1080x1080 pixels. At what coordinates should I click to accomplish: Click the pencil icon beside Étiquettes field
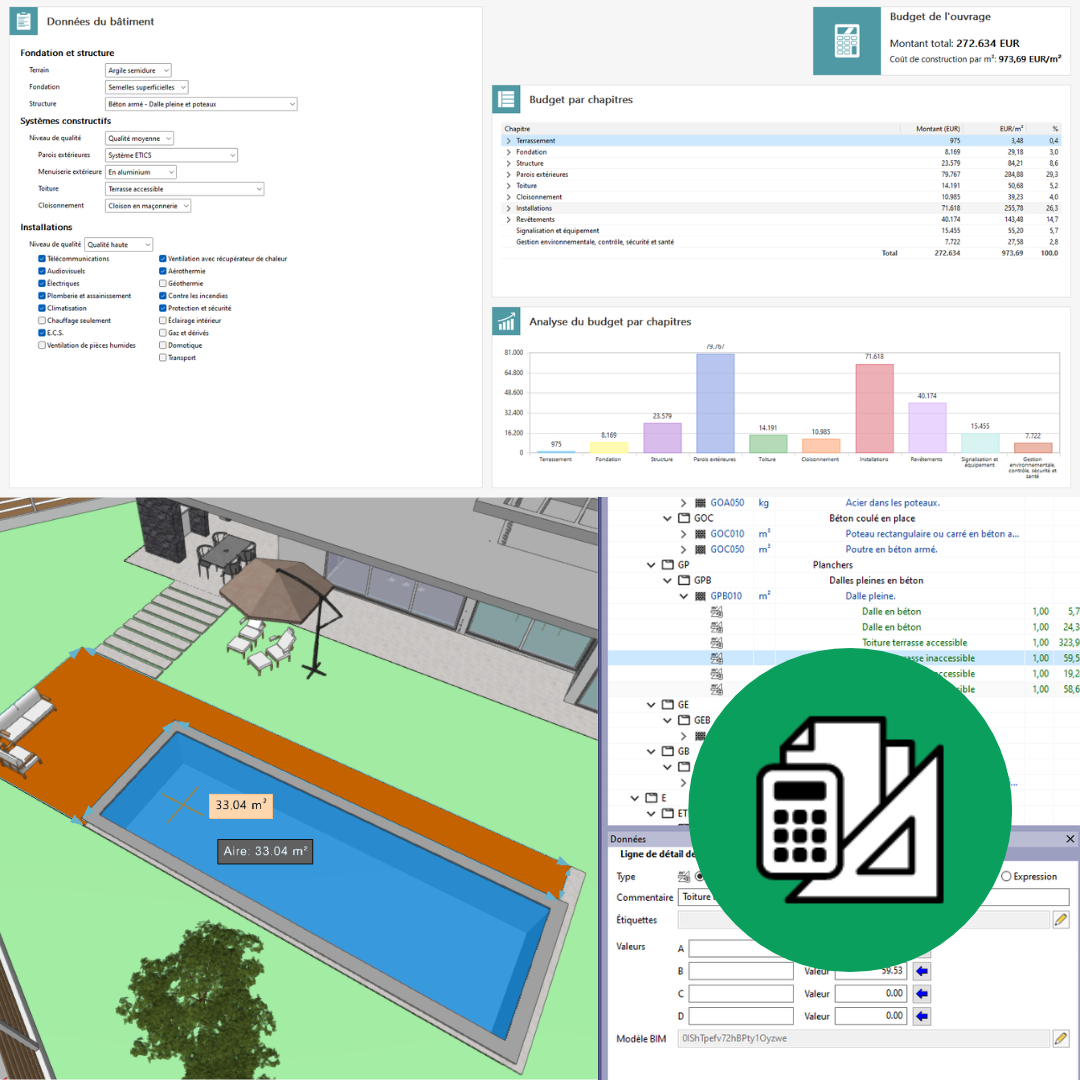(1061, 919)
